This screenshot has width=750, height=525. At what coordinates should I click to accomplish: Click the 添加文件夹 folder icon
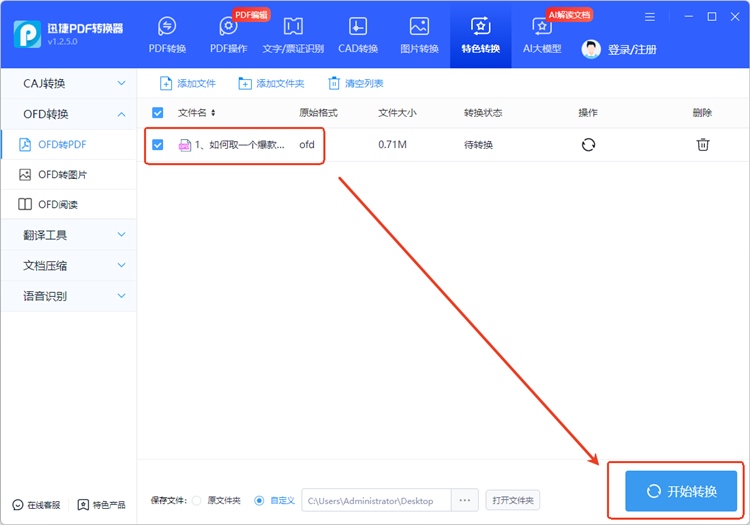245,84
